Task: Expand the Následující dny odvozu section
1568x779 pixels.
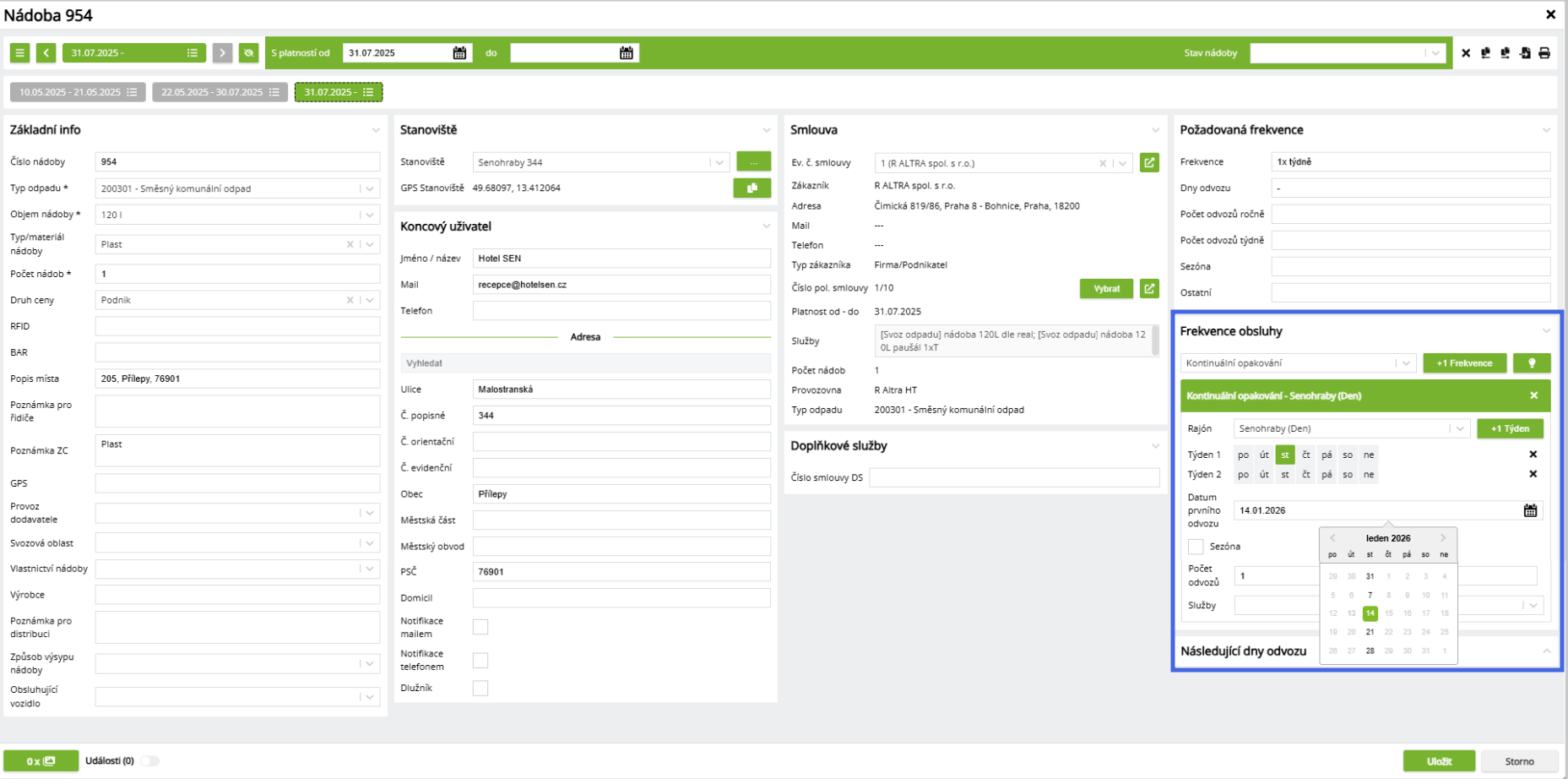Action: 1546,651
